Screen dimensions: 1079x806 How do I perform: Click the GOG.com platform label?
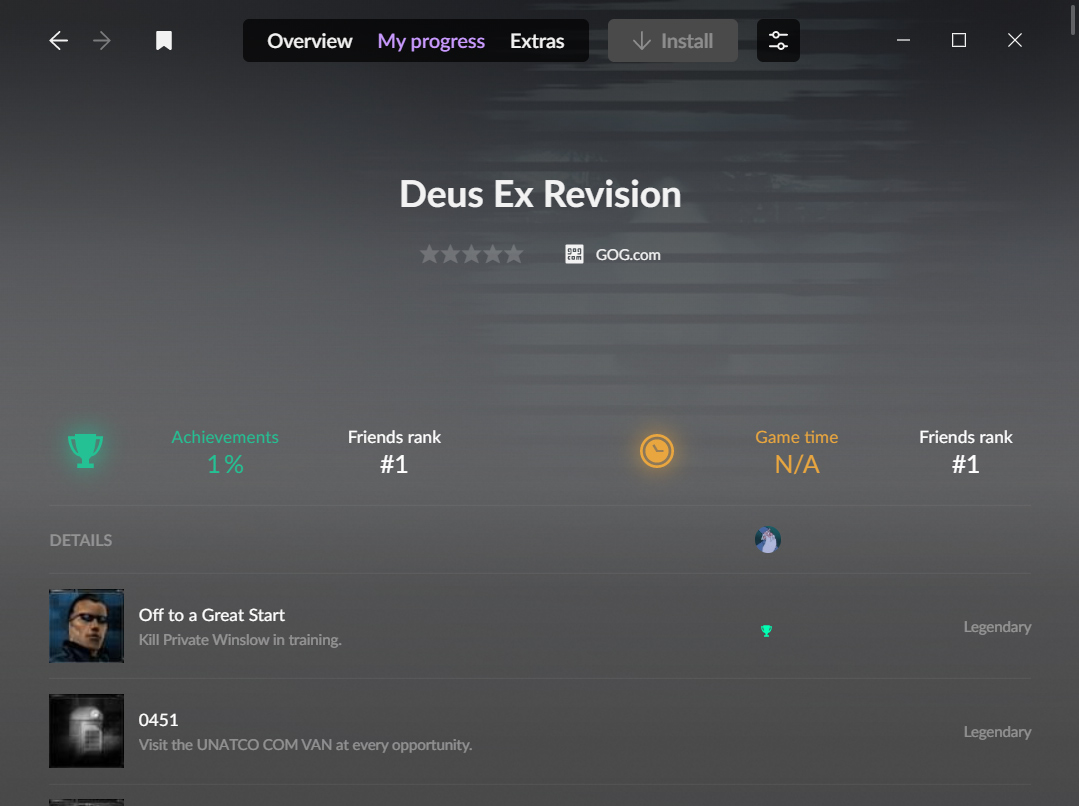[x=628, y=255]
